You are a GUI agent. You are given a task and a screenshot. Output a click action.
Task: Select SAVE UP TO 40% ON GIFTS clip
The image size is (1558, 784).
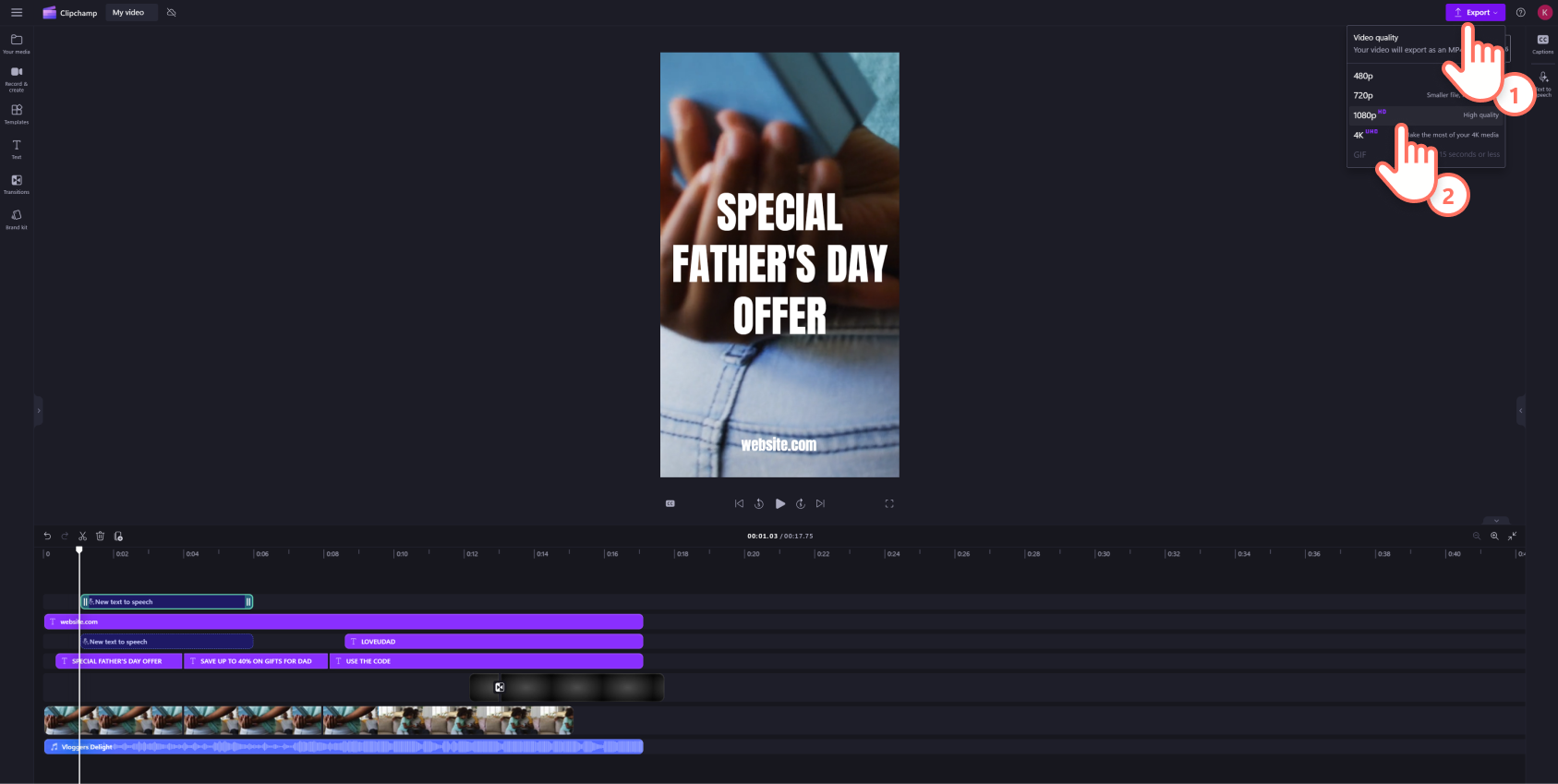point(256,661)
